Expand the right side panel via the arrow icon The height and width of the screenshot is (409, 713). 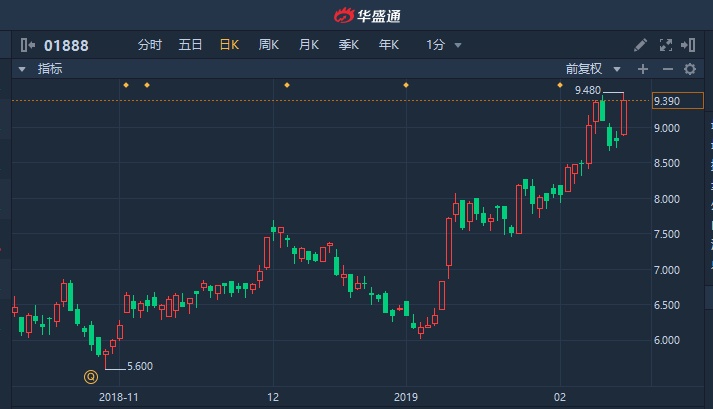pos(688,45)
